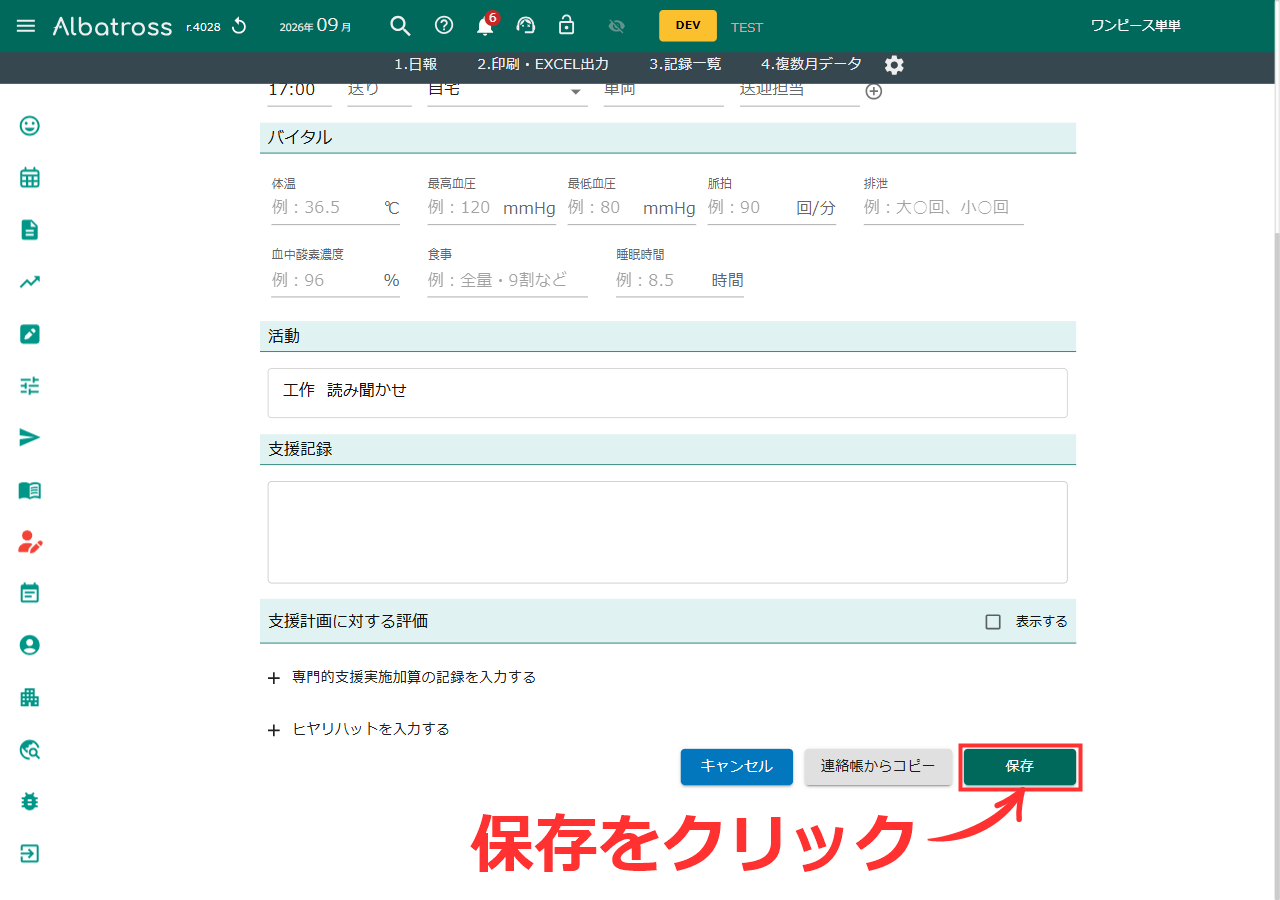
Task: Click the Albatross logo
Action: [112, 26]
